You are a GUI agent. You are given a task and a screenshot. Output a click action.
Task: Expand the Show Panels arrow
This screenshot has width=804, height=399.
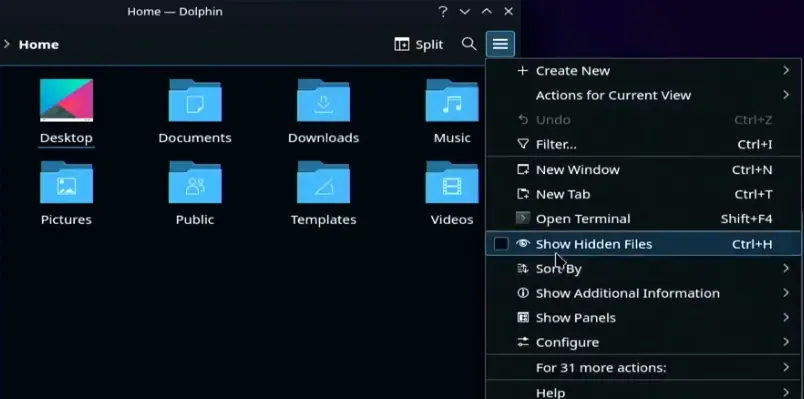pyautogui.click(x=786, y=317)
